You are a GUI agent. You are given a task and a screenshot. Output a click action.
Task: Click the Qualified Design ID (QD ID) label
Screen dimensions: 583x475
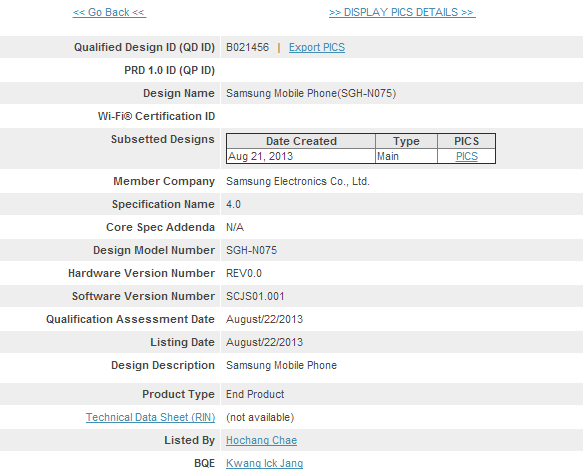click(144, 48)
